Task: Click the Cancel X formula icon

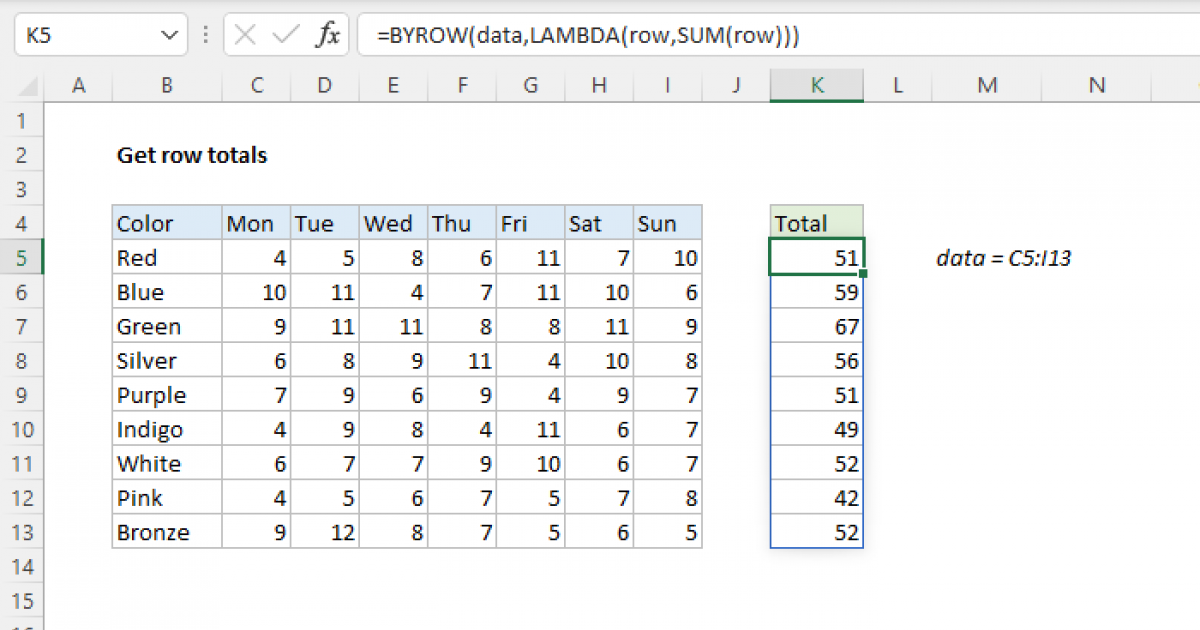Action: pyautogui.click(x=245, y=36)
